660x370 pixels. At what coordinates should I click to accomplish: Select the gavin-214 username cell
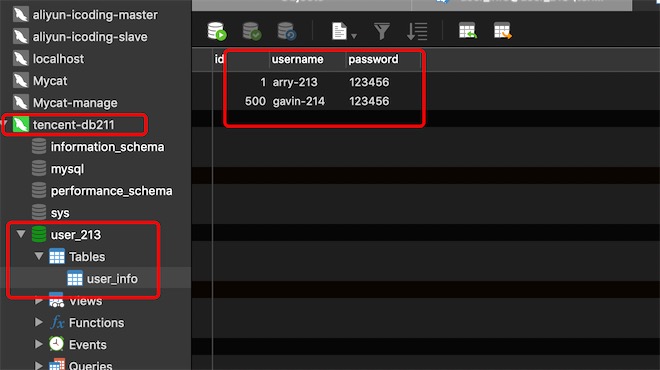pyautogui.click(x=298, y=101)
